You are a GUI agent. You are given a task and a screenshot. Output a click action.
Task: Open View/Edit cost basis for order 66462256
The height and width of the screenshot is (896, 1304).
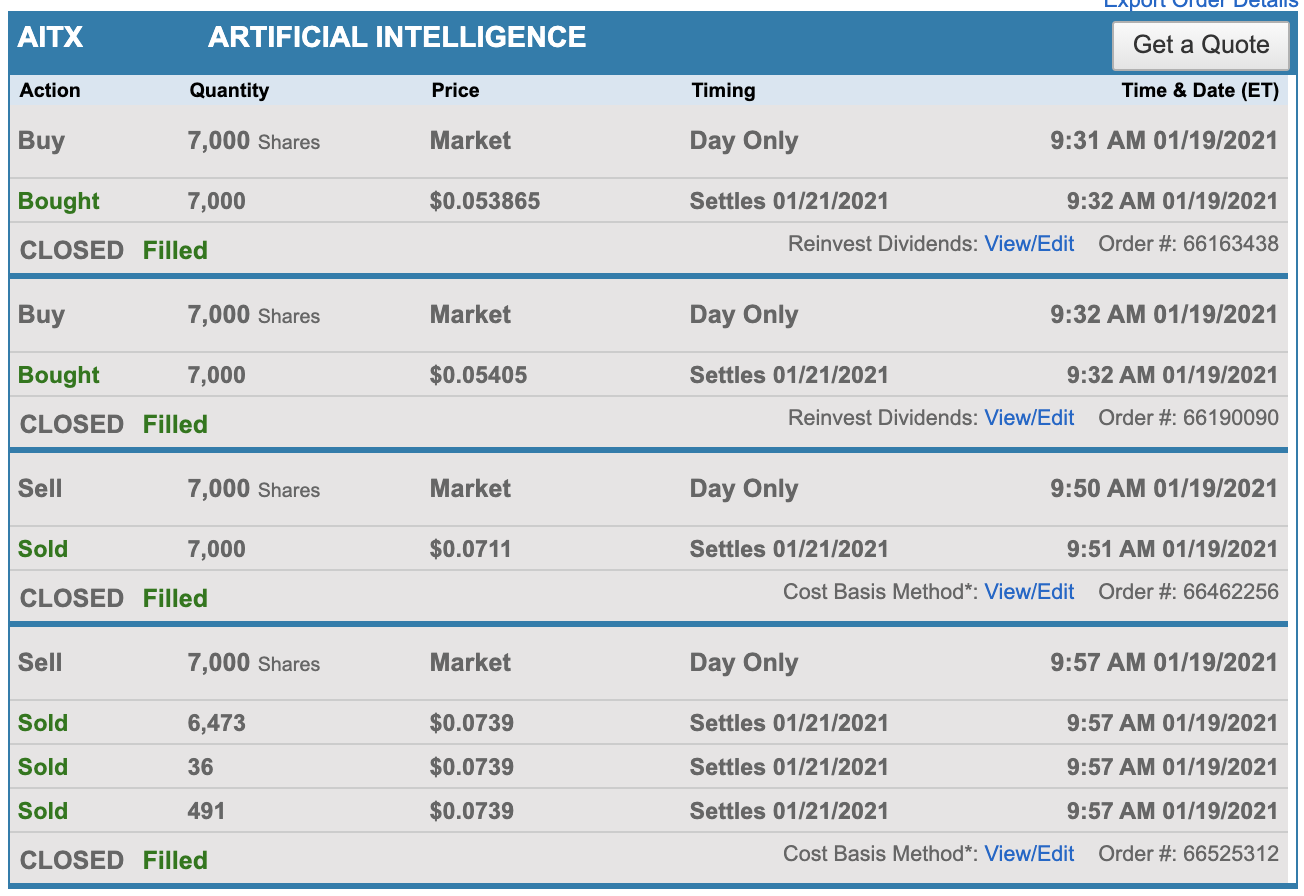click(x=1029, y=592)
